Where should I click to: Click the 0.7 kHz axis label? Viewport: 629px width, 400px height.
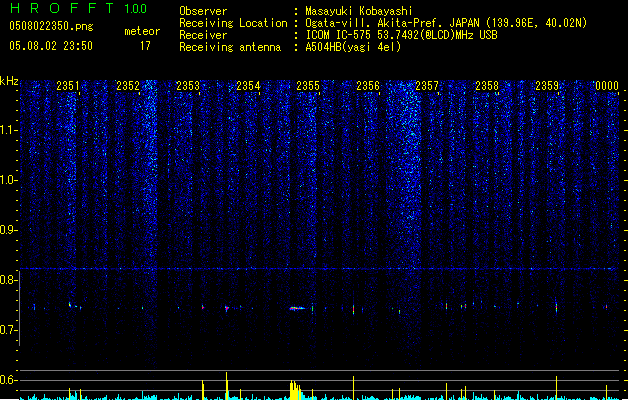click(9, 330)
